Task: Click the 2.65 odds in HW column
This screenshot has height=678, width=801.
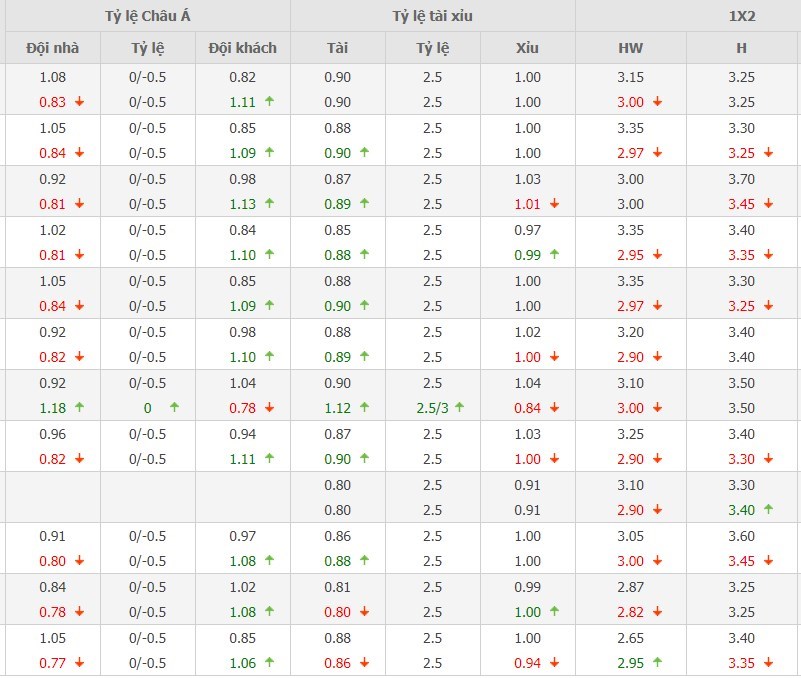Action: 631,638
